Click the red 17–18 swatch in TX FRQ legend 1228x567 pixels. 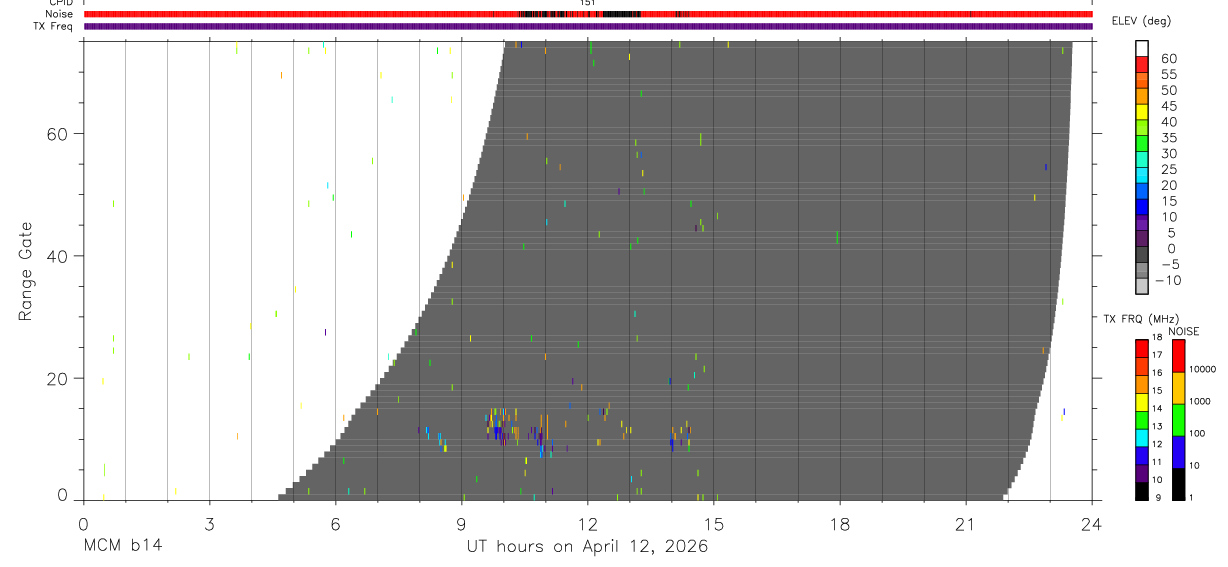pos(1142,349)
